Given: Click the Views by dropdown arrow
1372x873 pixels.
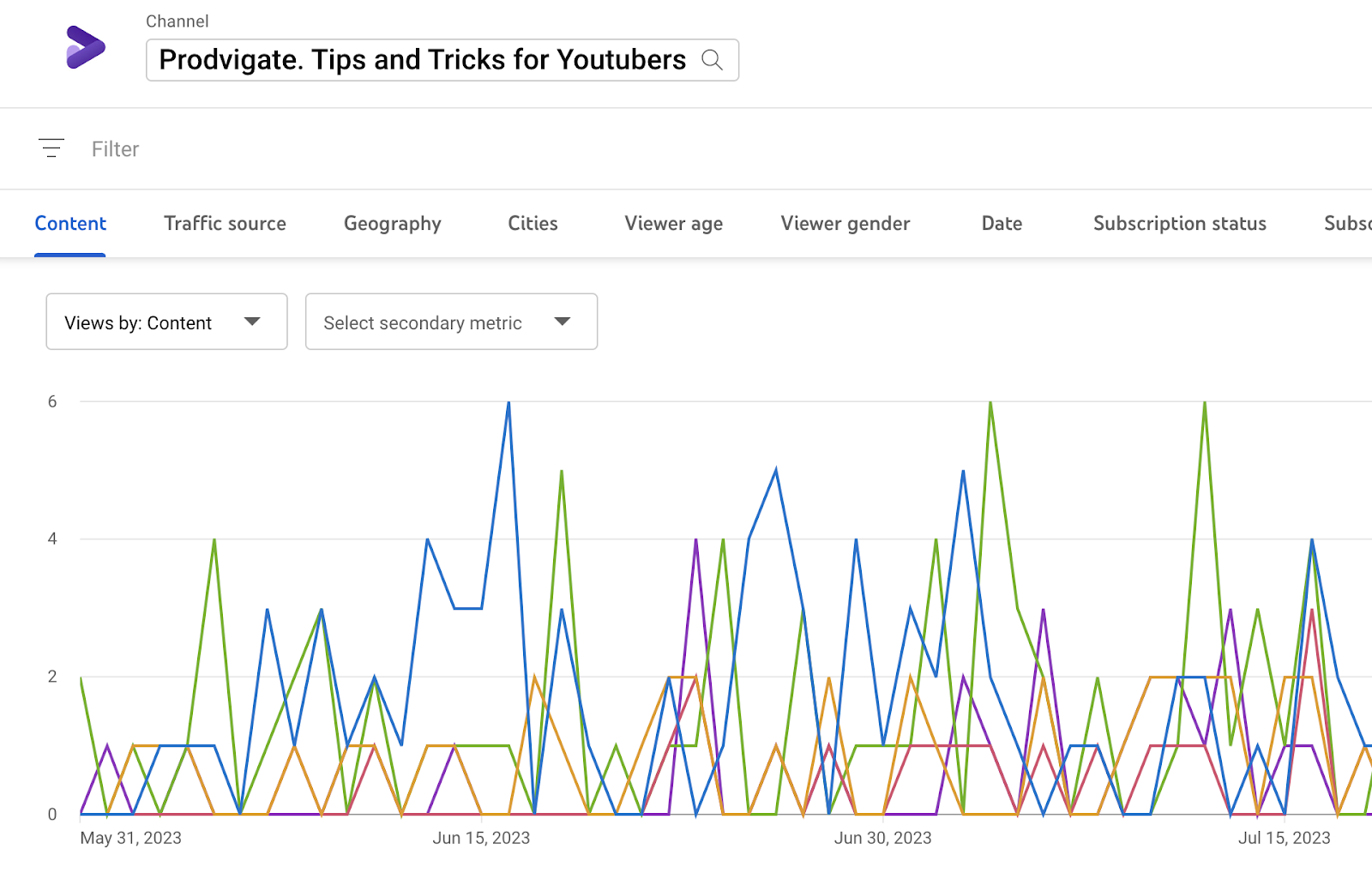Looking at the screenshot, I should point(252,322).
